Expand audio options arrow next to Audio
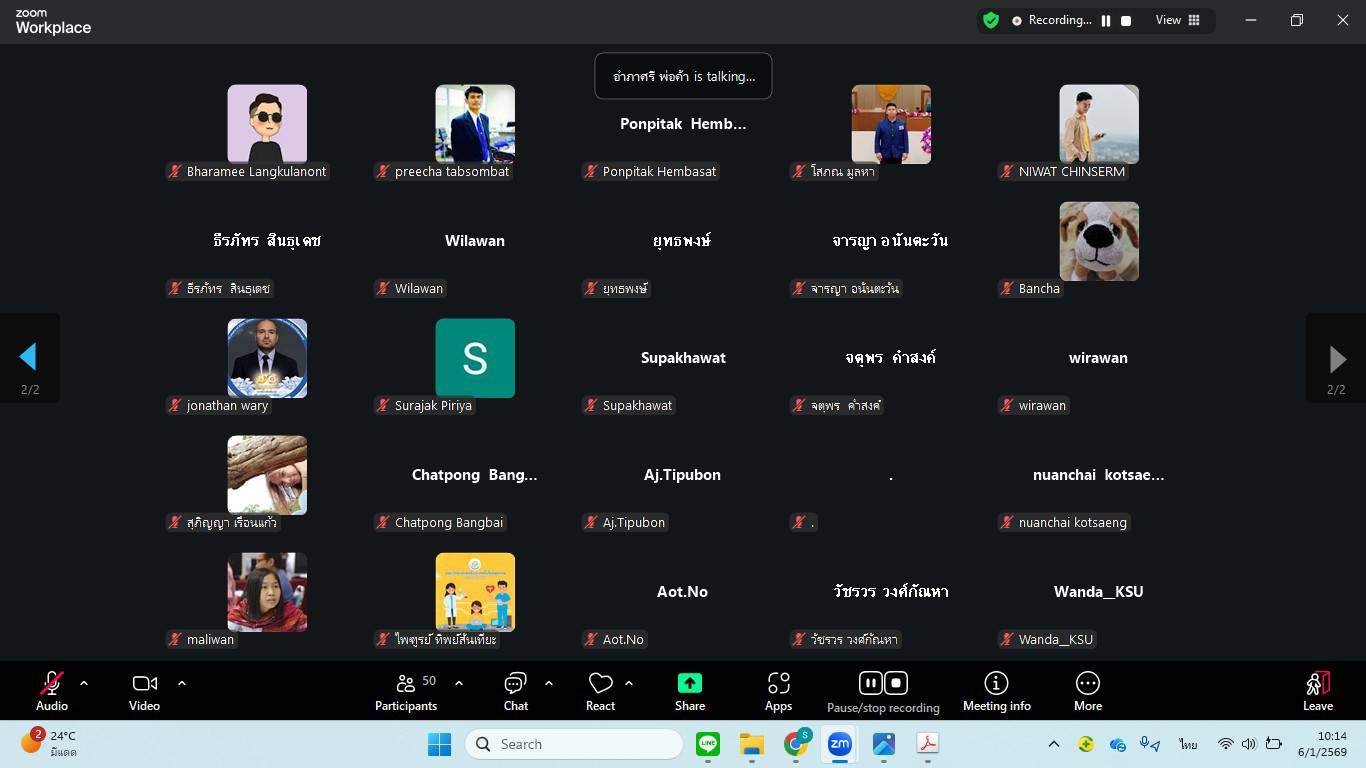The image size is (1366, 768). point(84,684)
